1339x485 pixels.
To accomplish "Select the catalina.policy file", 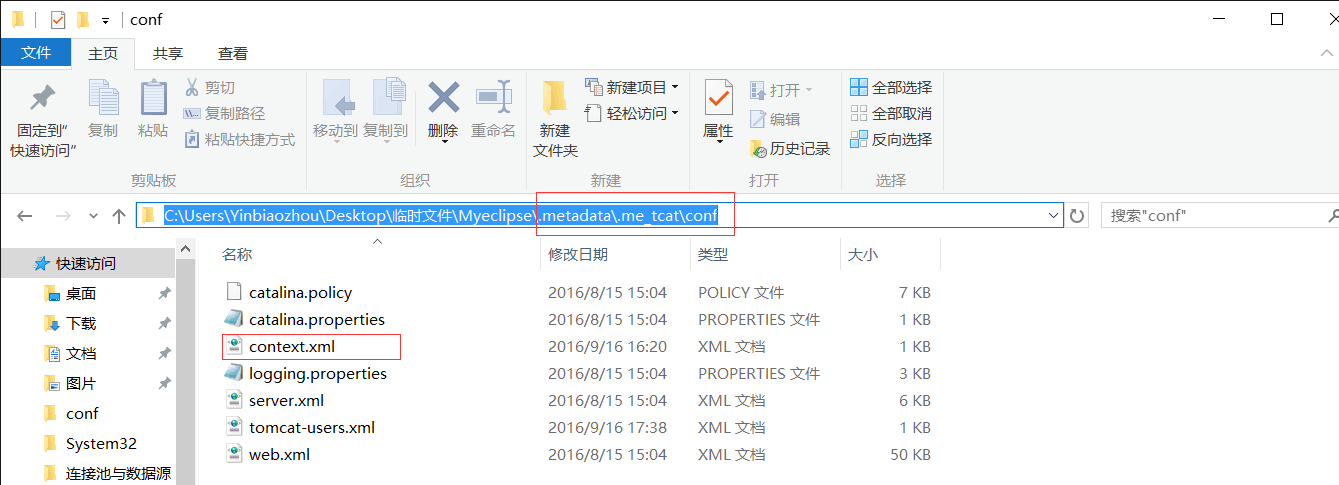I will coord(300,292).
